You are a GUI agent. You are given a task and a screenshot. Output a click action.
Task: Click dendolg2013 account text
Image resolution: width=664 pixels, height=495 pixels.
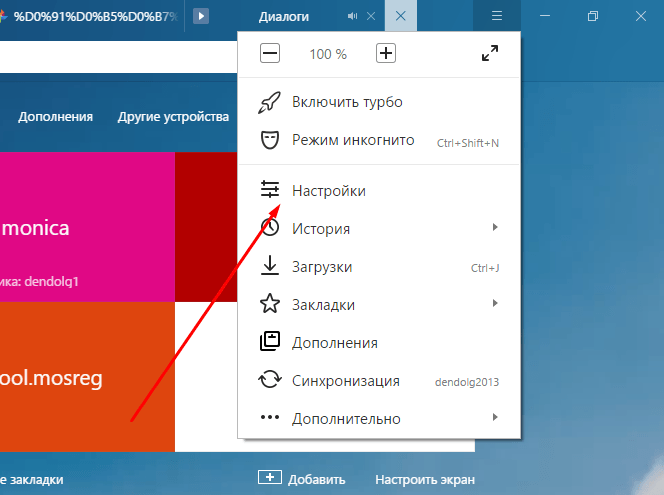(467, 382)
